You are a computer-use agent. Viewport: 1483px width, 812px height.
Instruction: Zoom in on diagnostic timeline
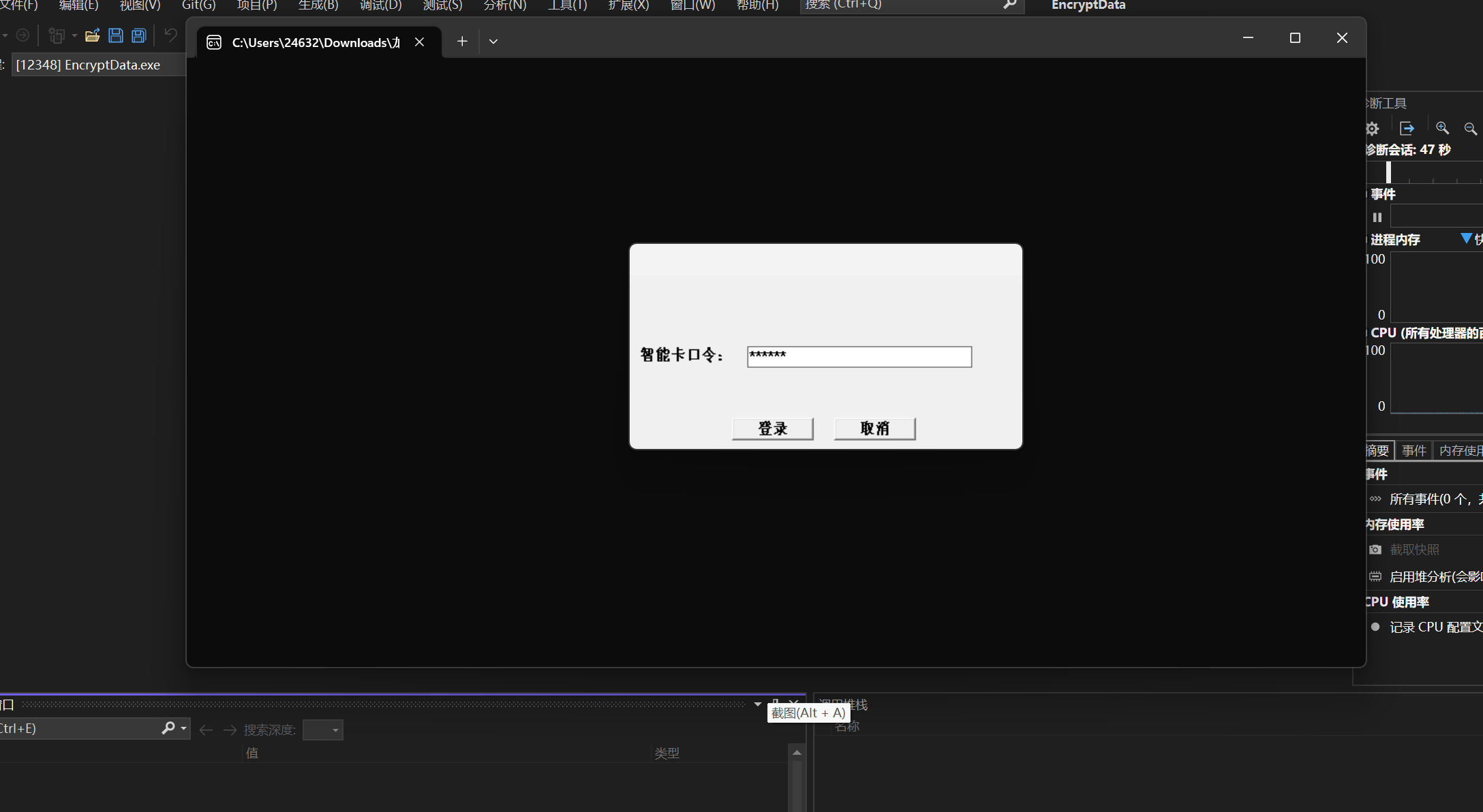1442,128
